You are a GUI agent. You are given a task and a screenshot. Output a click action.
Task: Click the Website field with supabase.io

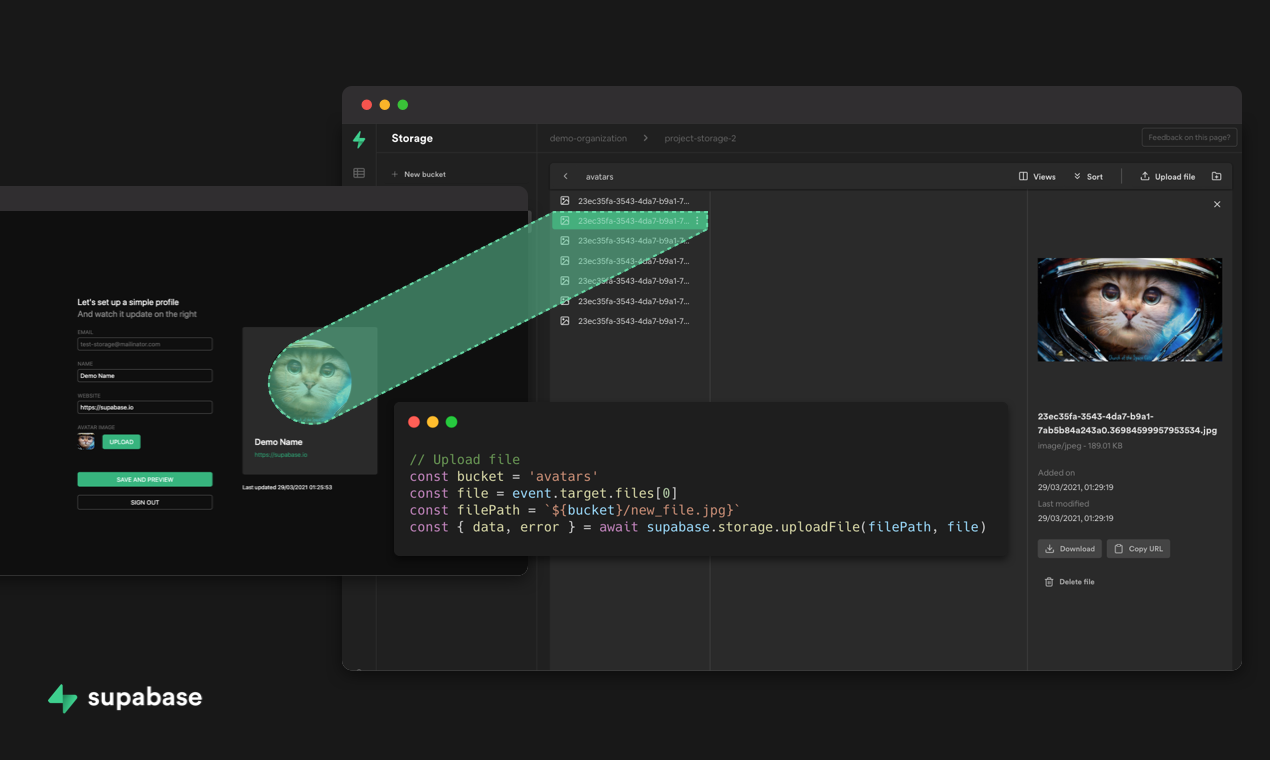pyautogui.click(x=145, y=407)
